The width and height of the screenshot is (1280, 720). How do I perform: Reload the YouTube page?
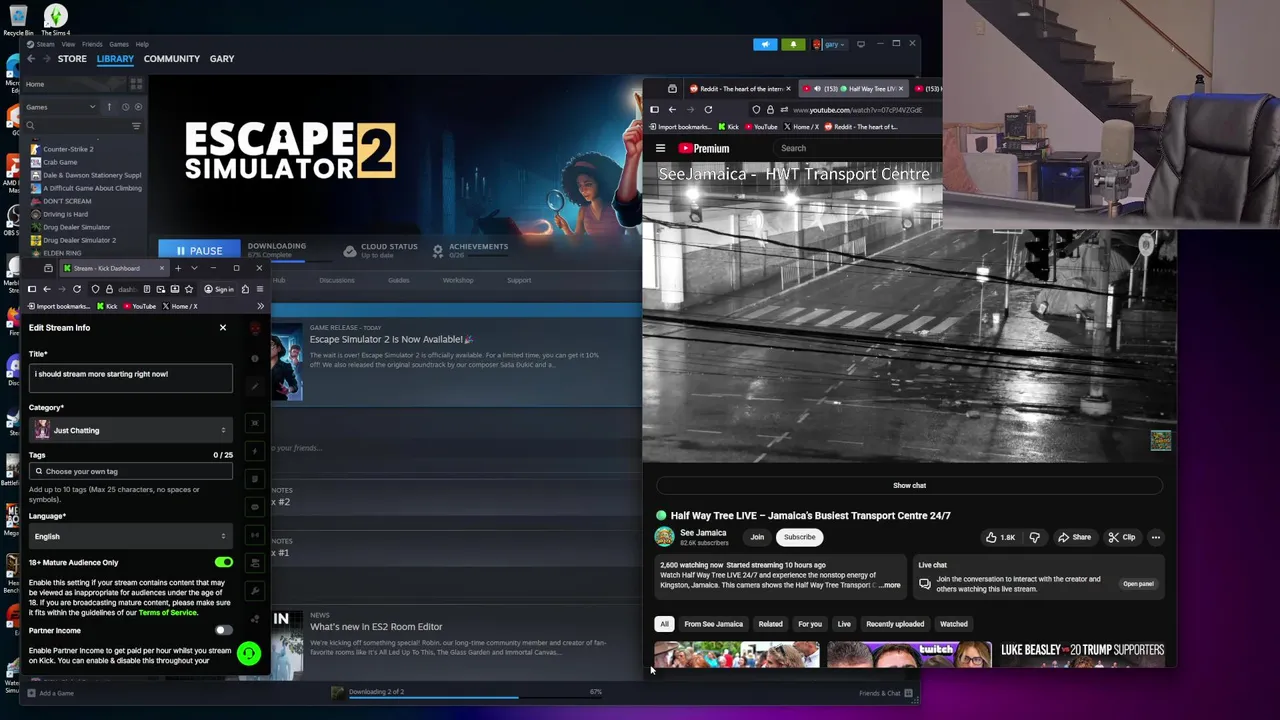coord(708,110)
